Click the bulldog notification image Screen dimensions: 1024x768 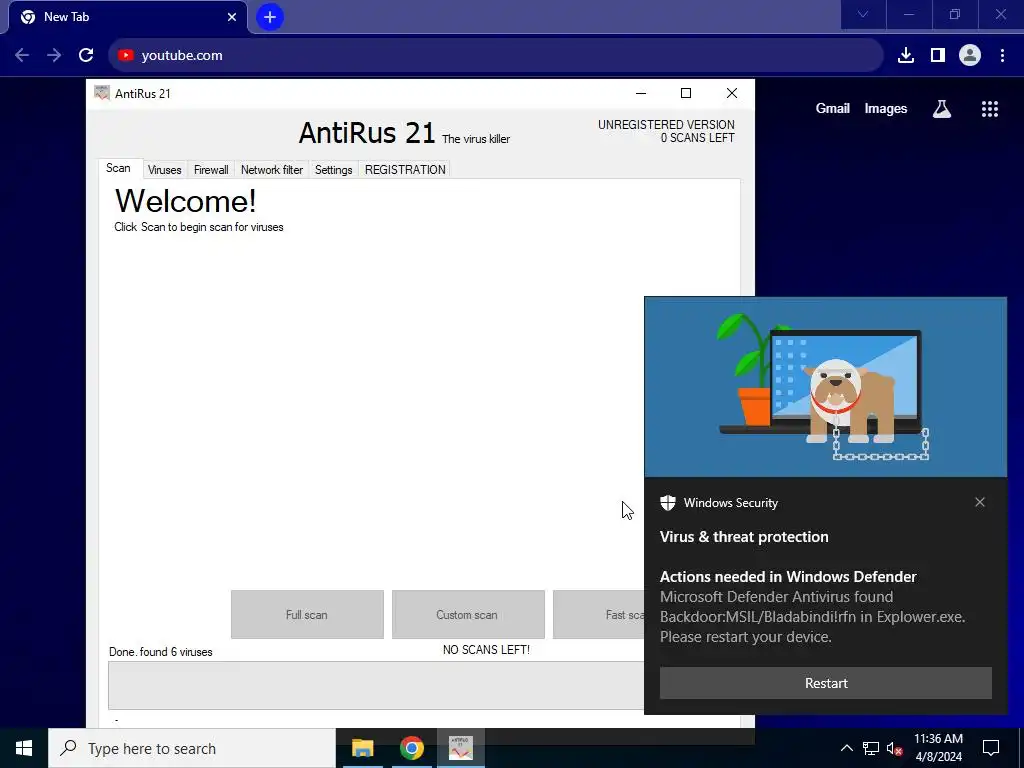point(825,387)
